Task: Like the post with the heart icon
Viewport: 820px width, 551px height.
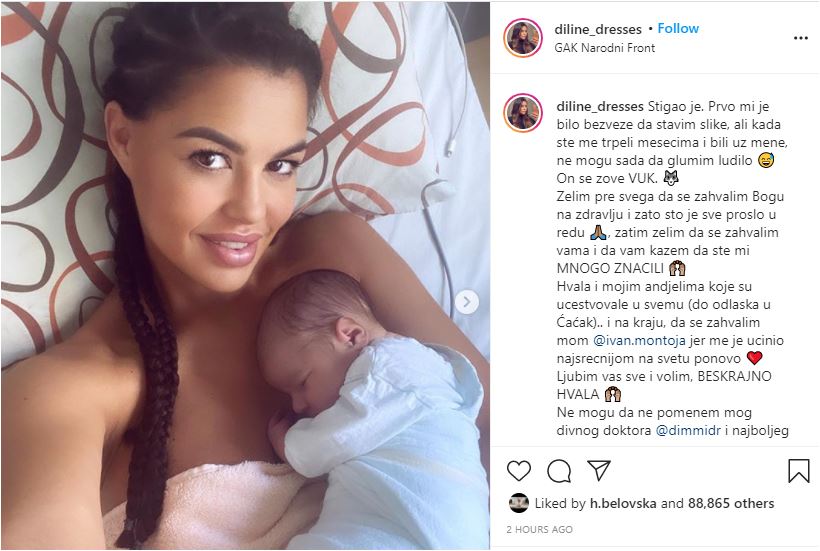Action: (x=519, y=471)
